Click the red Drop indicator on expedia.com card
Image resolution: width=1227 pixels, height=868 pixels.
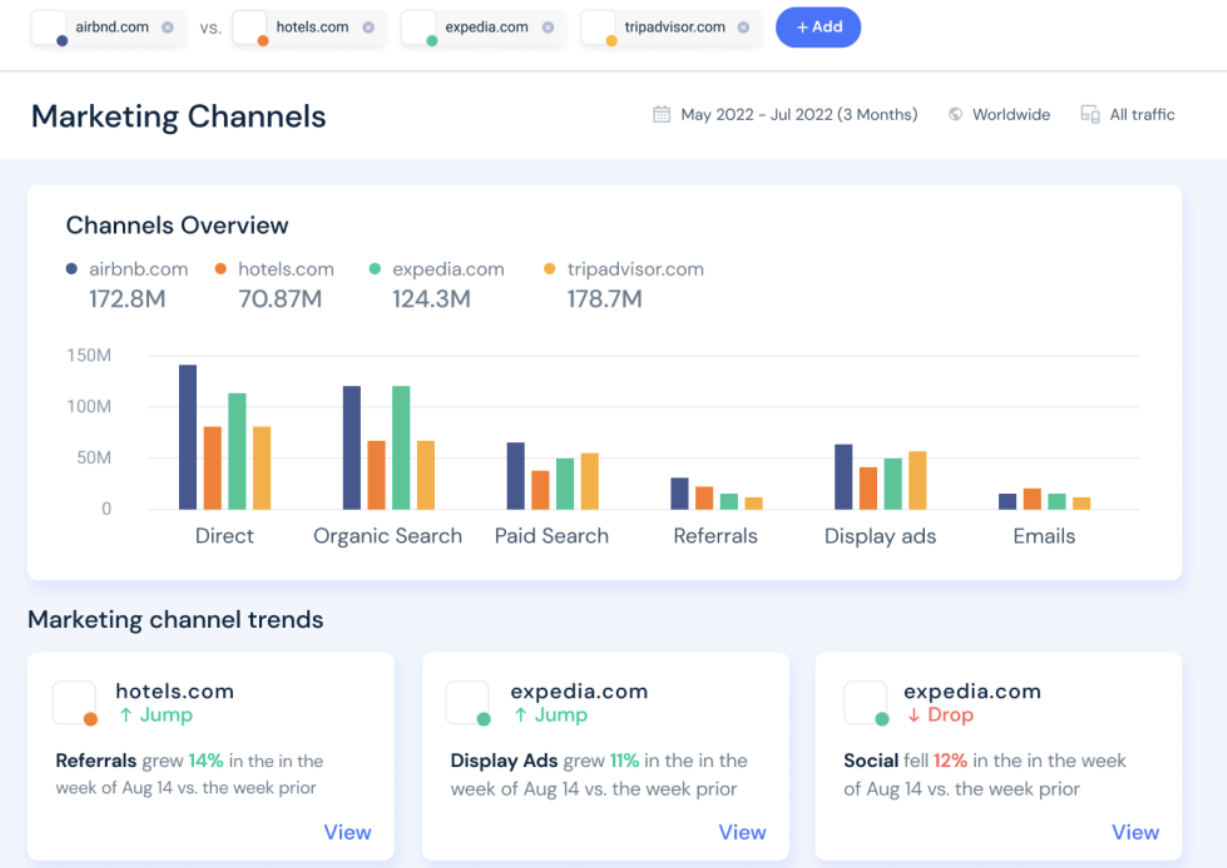pos(939,715)
